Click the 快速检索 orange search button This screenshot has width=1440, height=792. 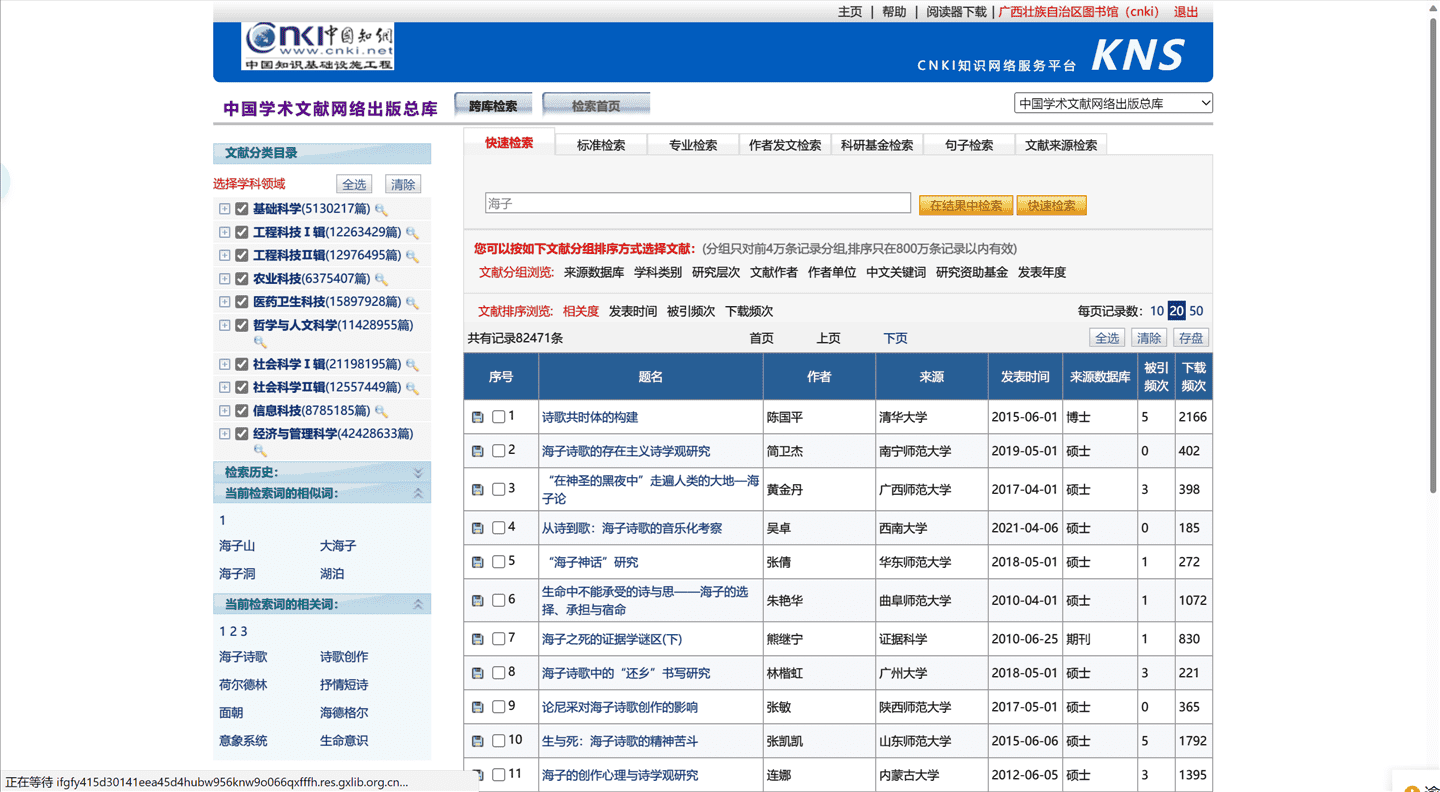1051,205
